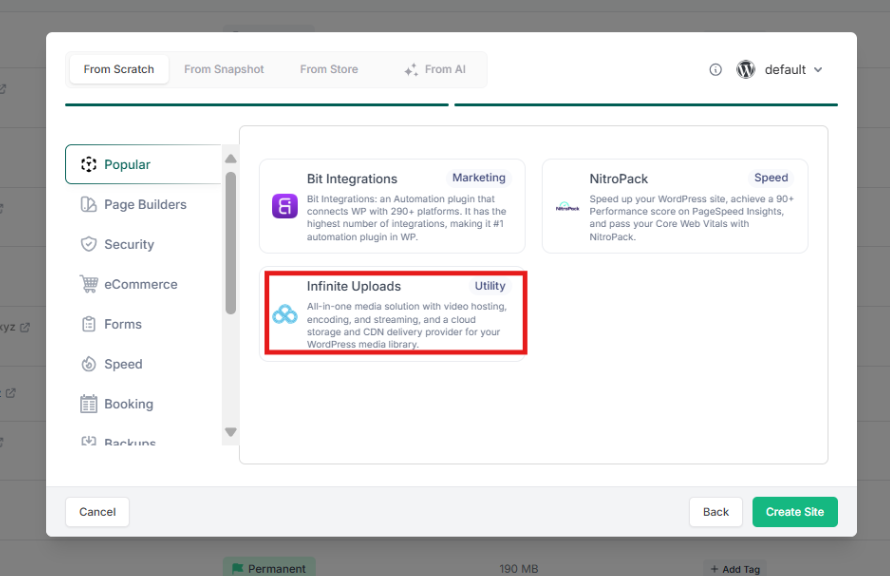Viewport: 890px width, 576px height.
Task: Click the Forms clipboard icon
Action: pyautogui.click(x=89, y=324)
